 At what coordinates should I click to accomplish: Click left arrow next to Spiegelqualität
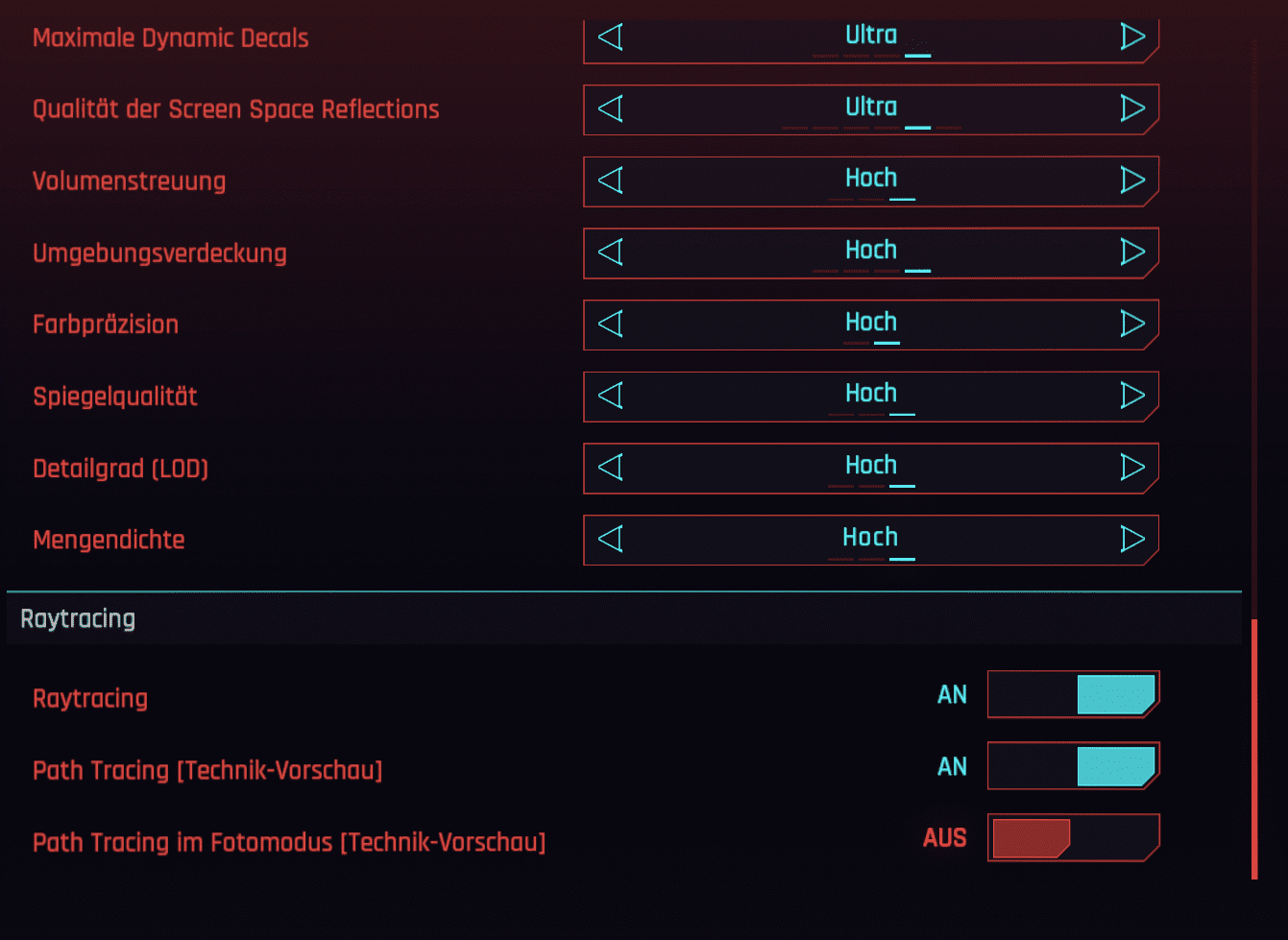611,395
